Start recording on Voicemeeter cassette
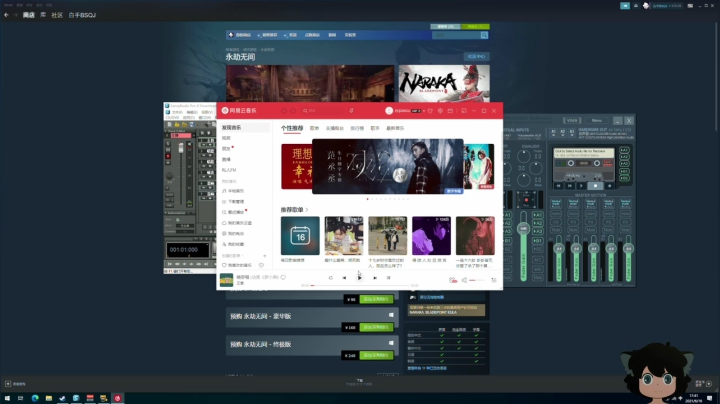The image size is (720, 404). point(610,186)
